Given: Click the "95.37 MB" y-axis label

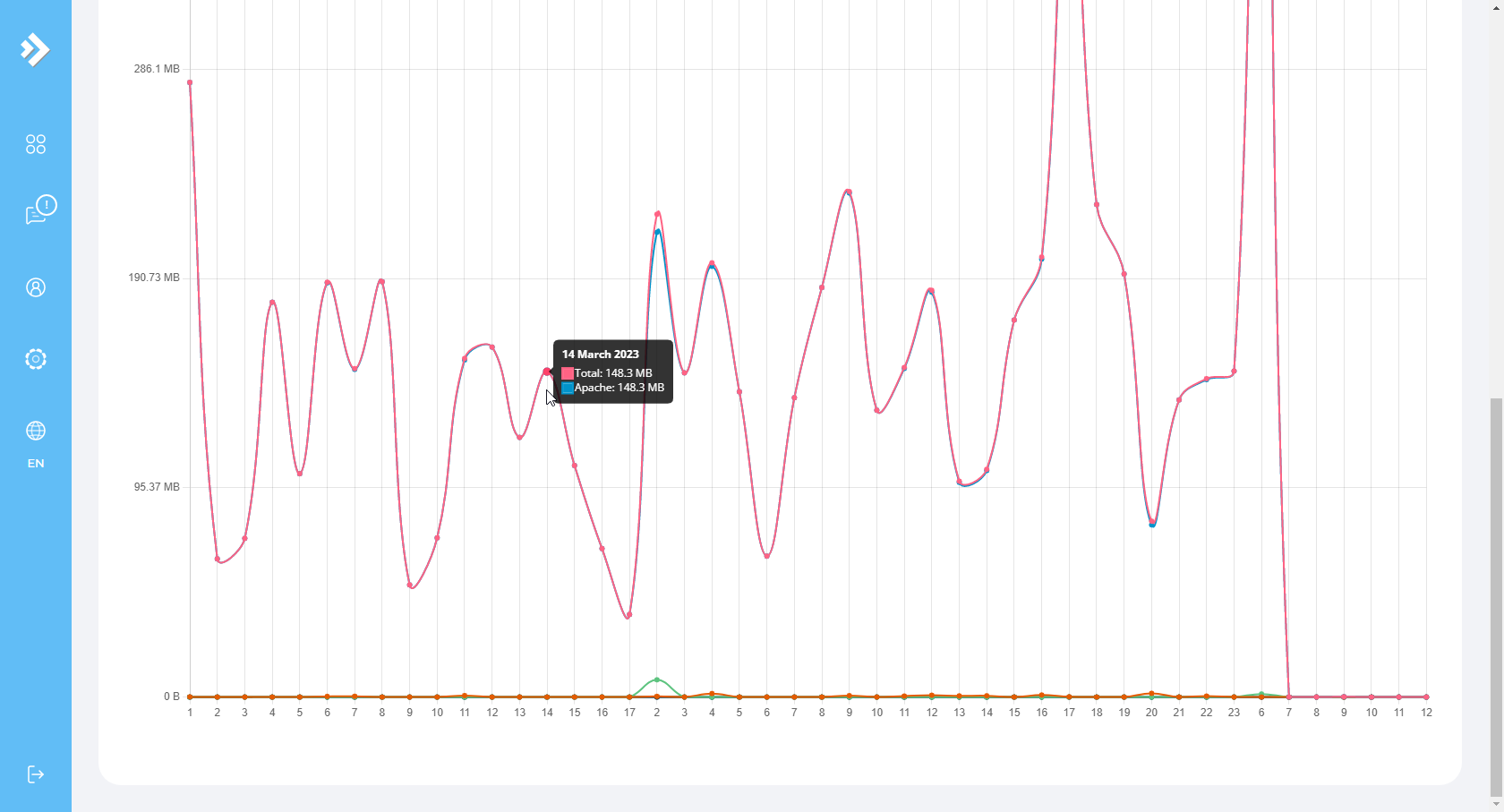Looking at the screenshot, I should click(x=157, y=487).
